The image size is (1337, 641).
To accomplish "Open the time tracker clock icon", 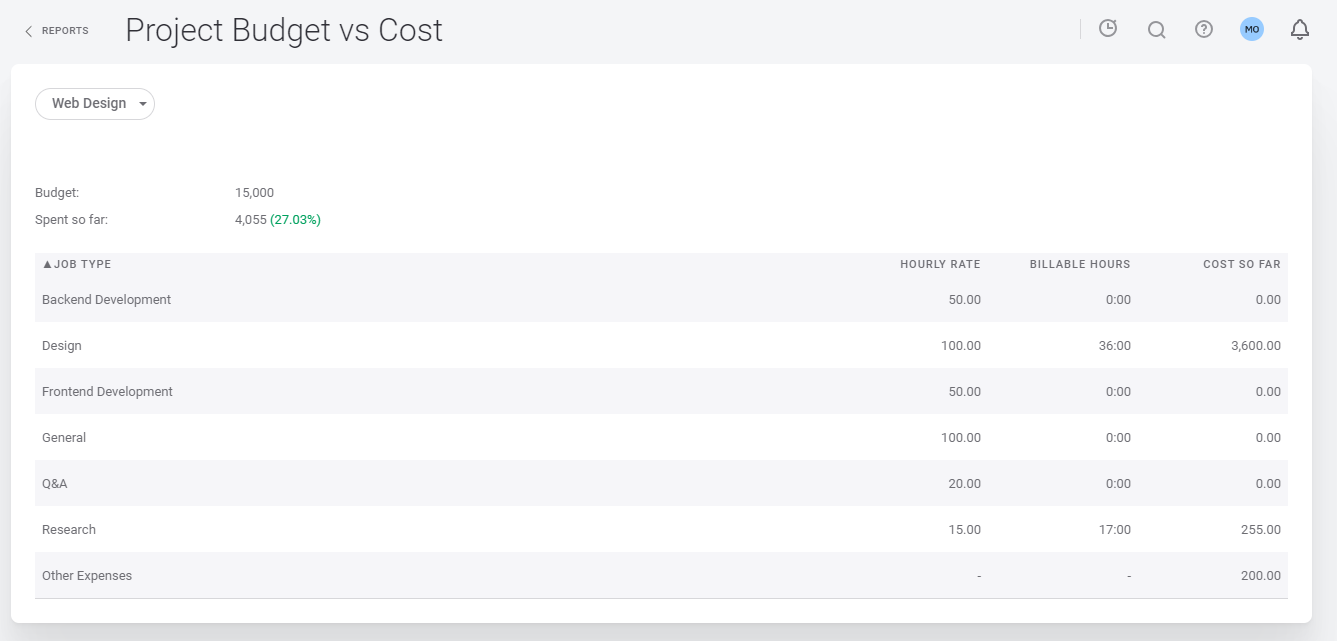I will coord(1108,29).
